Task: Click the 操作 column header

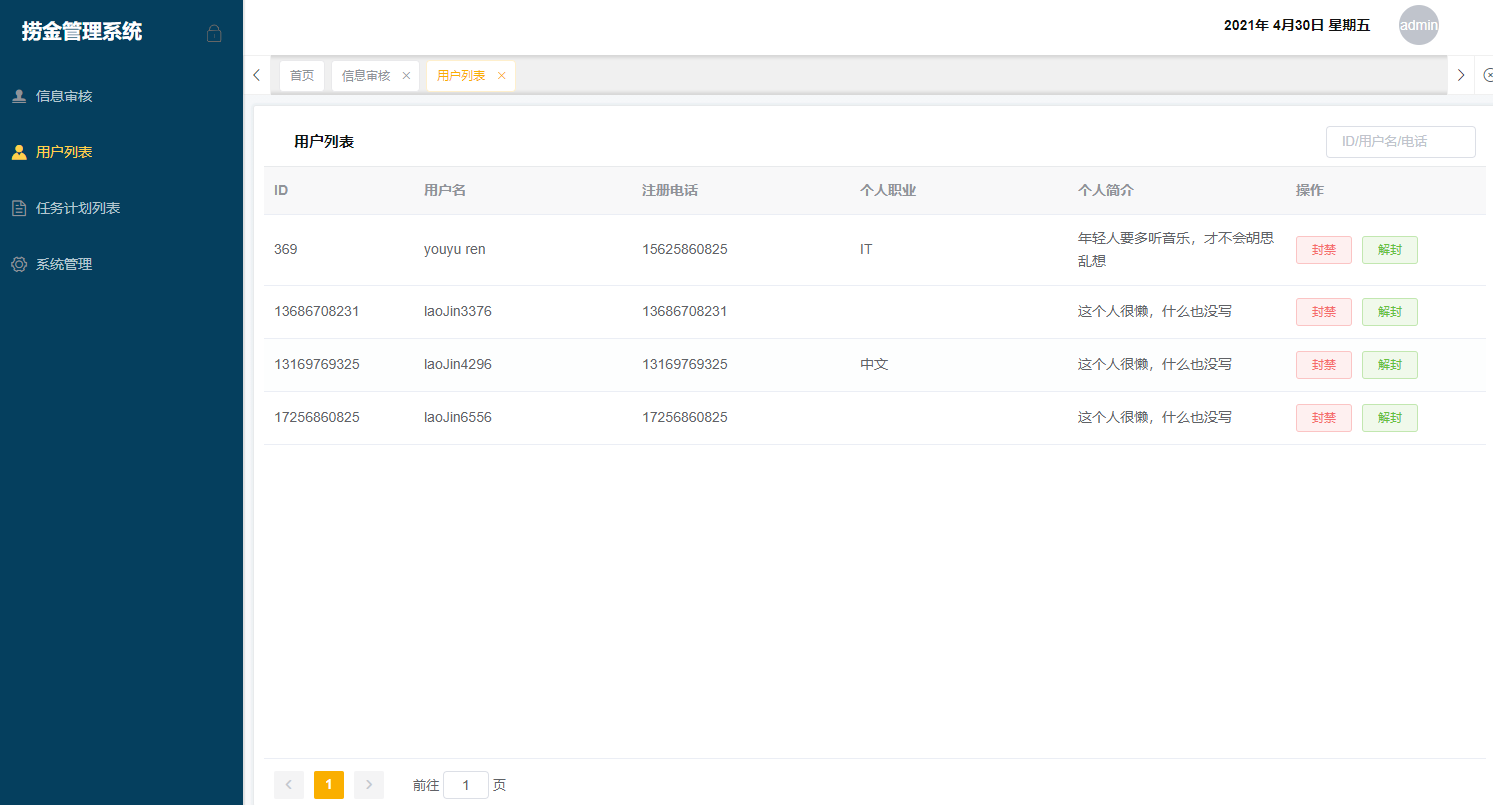Action: (x=1310, y=190)
